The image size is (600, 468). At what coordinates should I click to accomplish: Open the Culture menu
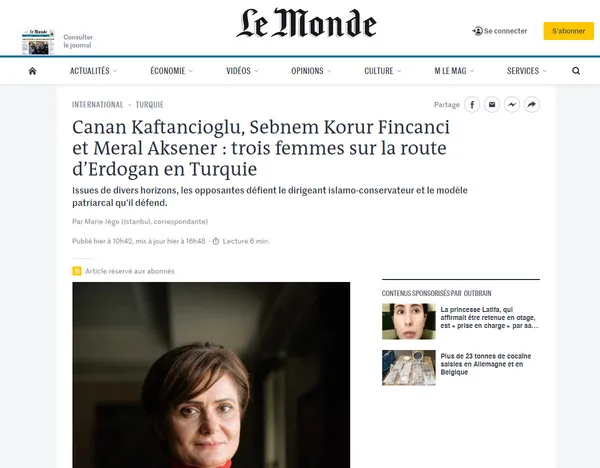pos(383,71)
